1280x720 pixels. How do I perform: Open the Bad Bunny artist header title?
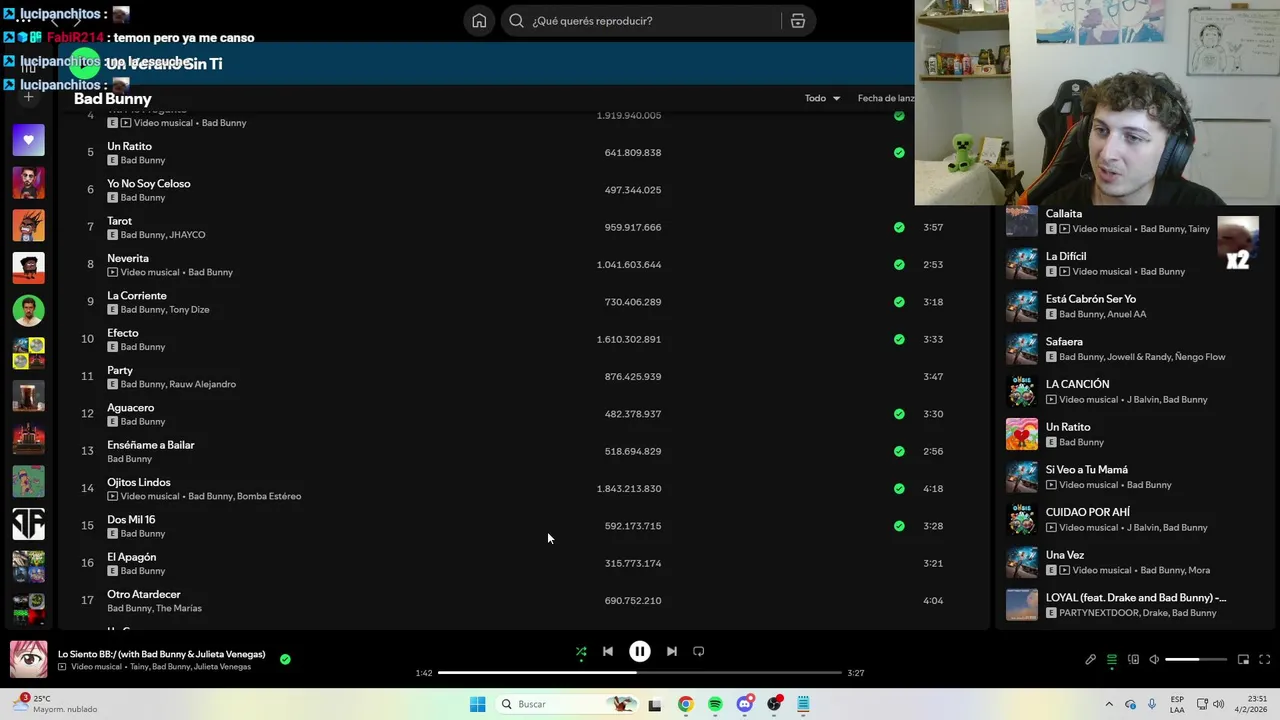point(113,99)
